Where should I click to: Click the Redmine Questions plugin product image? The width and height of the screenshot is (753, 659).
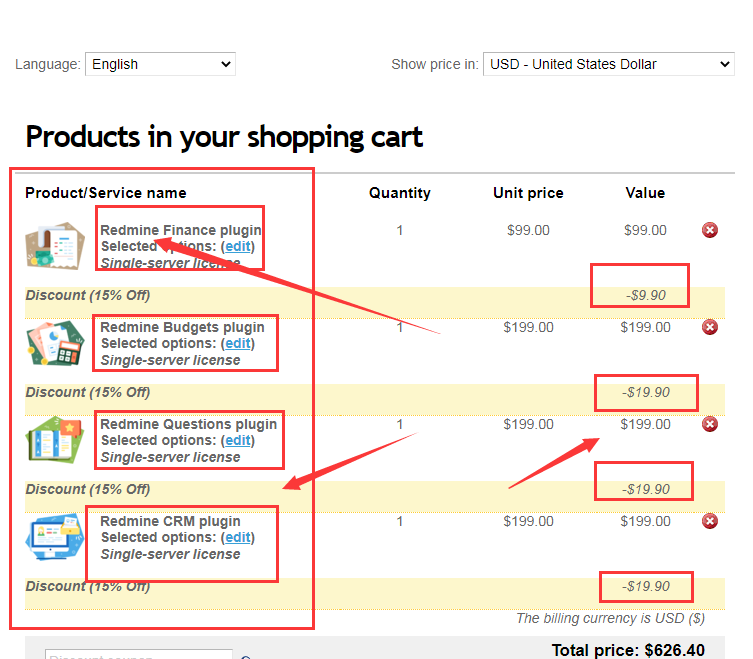click(55, 439)
